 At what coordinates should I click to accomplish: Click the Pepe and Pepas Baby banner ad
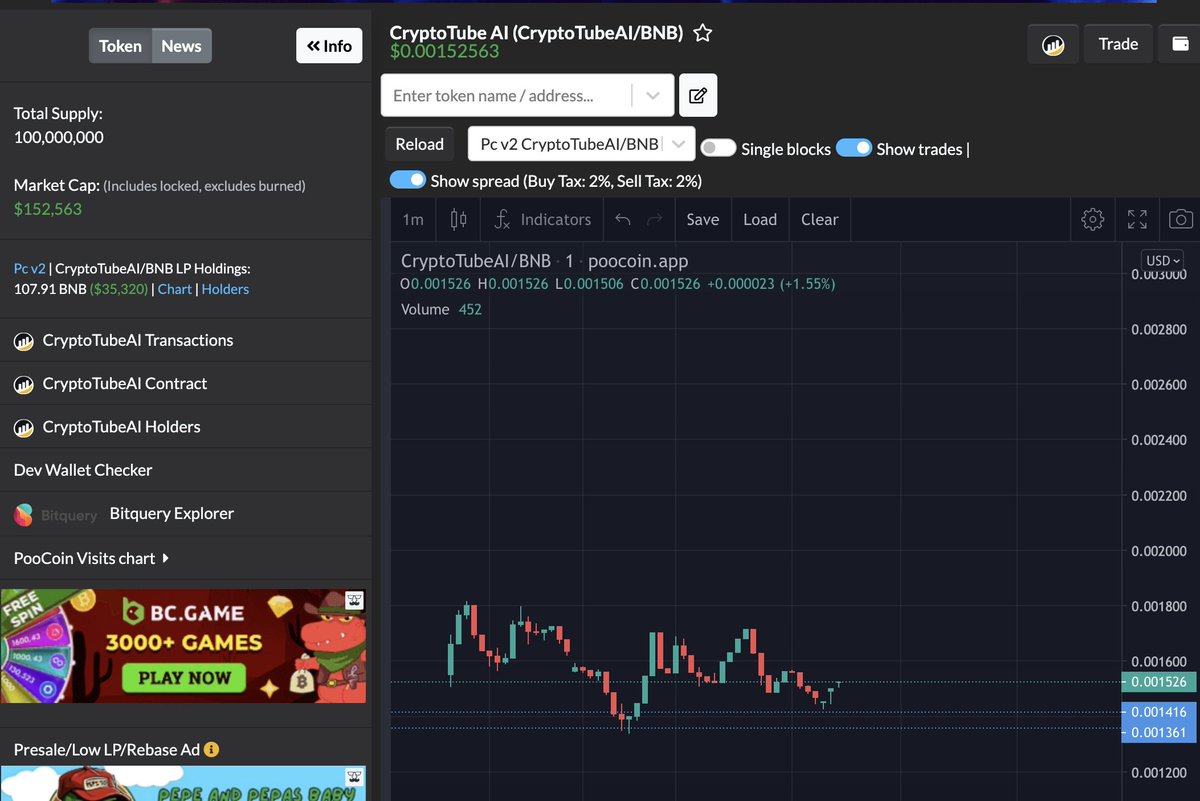click(183, 784)
